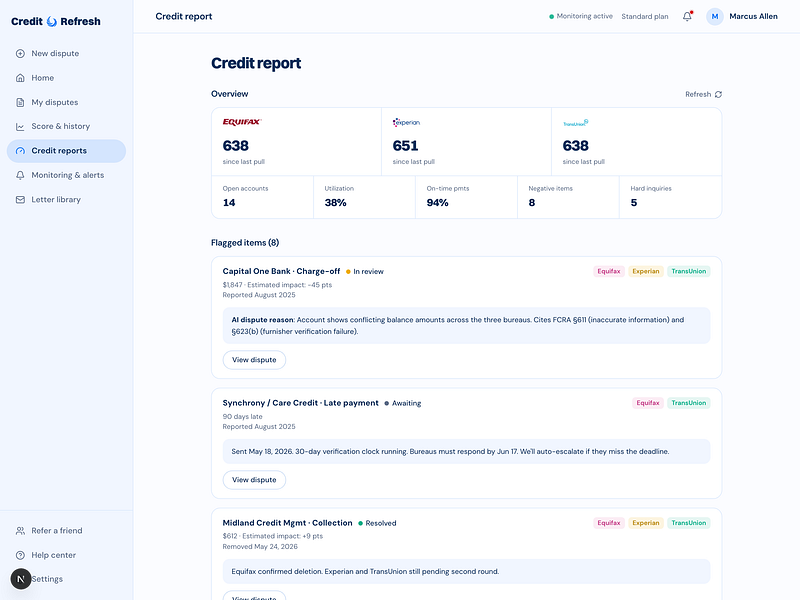The image size is (800, 600).
Task: Click the Standard plan label
Action: (645, 16)
